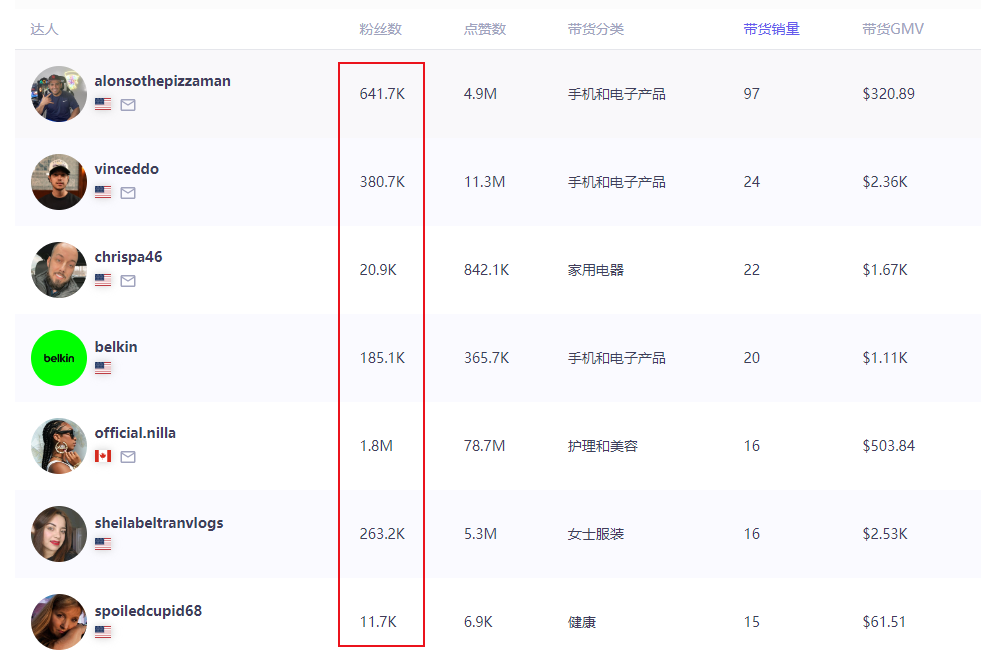Click the US flag icon under belkin

[x=103, y=368]
